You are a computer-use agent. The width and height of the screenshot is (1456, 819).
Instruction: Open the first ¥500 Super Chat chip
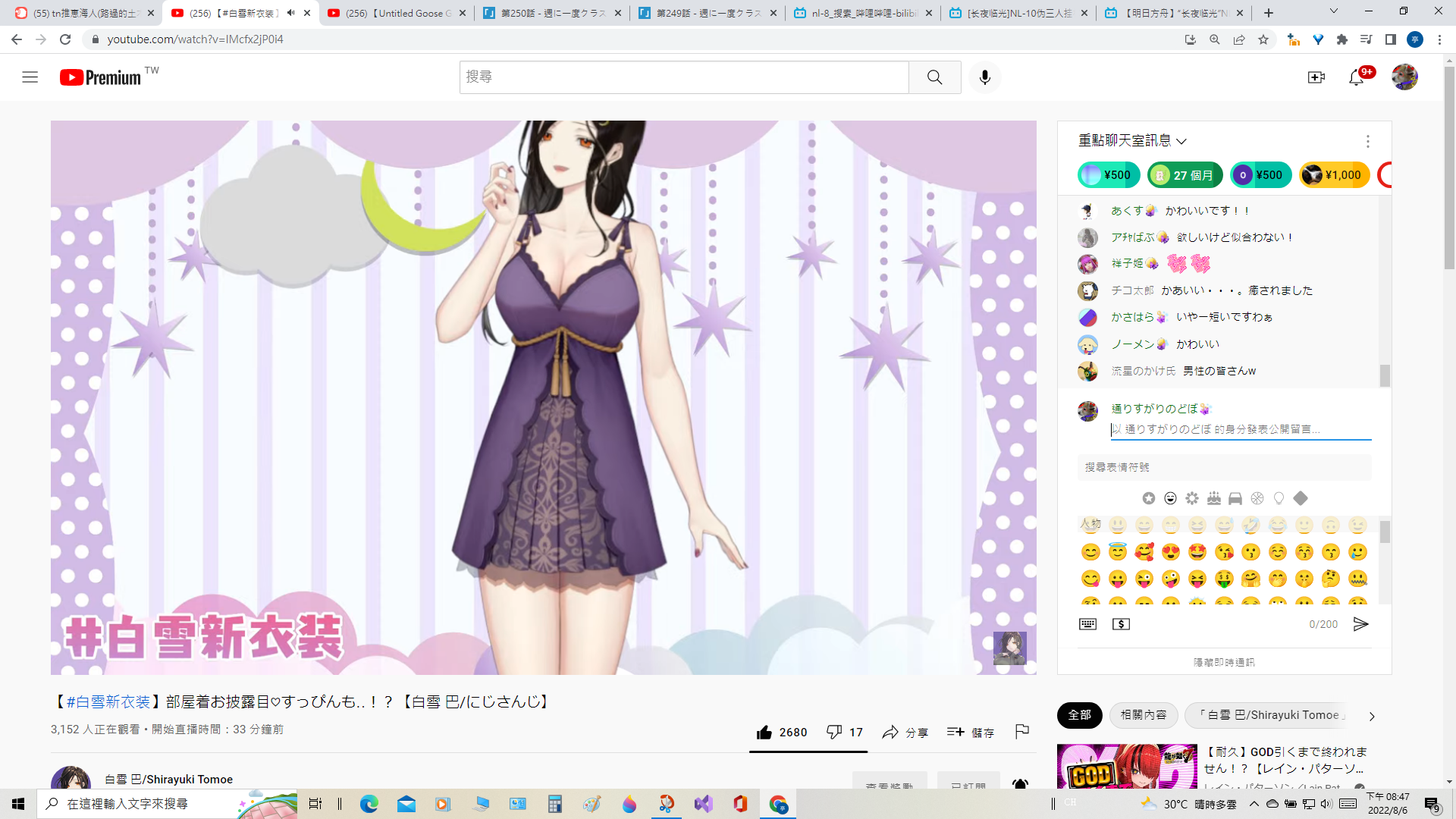[x=1109, y=175]
